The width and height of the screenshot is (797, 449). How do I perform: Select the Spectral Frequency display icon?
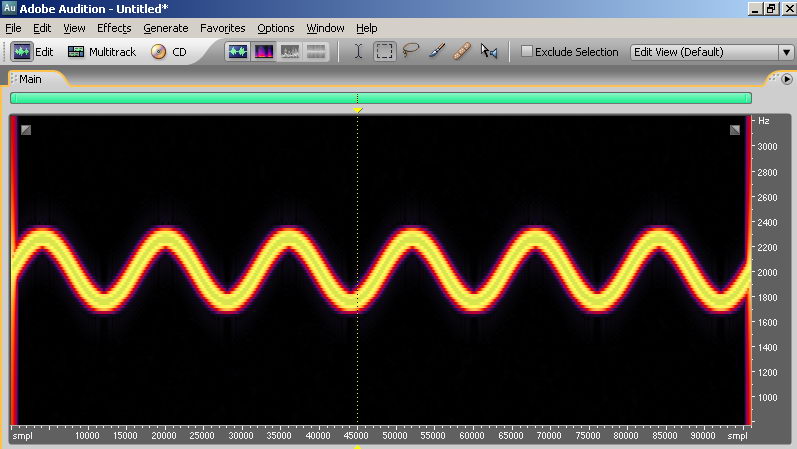[264, 52]
